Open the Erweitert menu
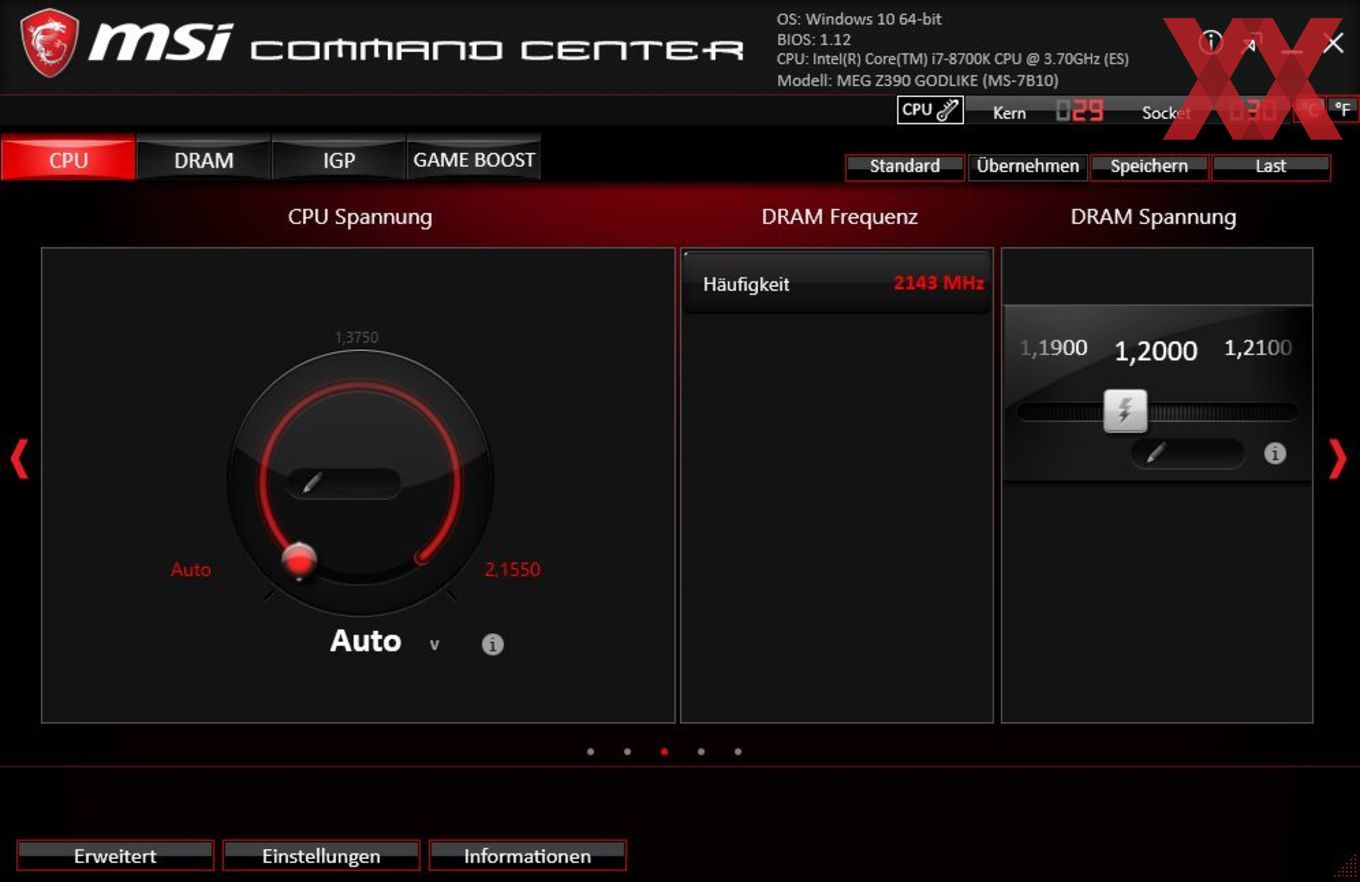 click(115, 856)
